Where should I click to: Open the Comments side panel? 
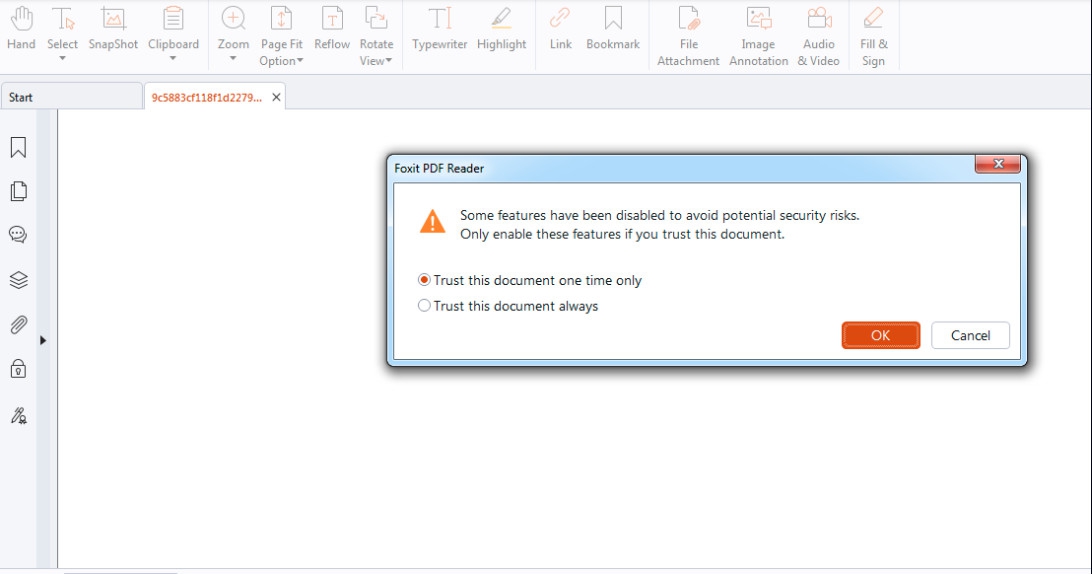(x=19, y=235)
